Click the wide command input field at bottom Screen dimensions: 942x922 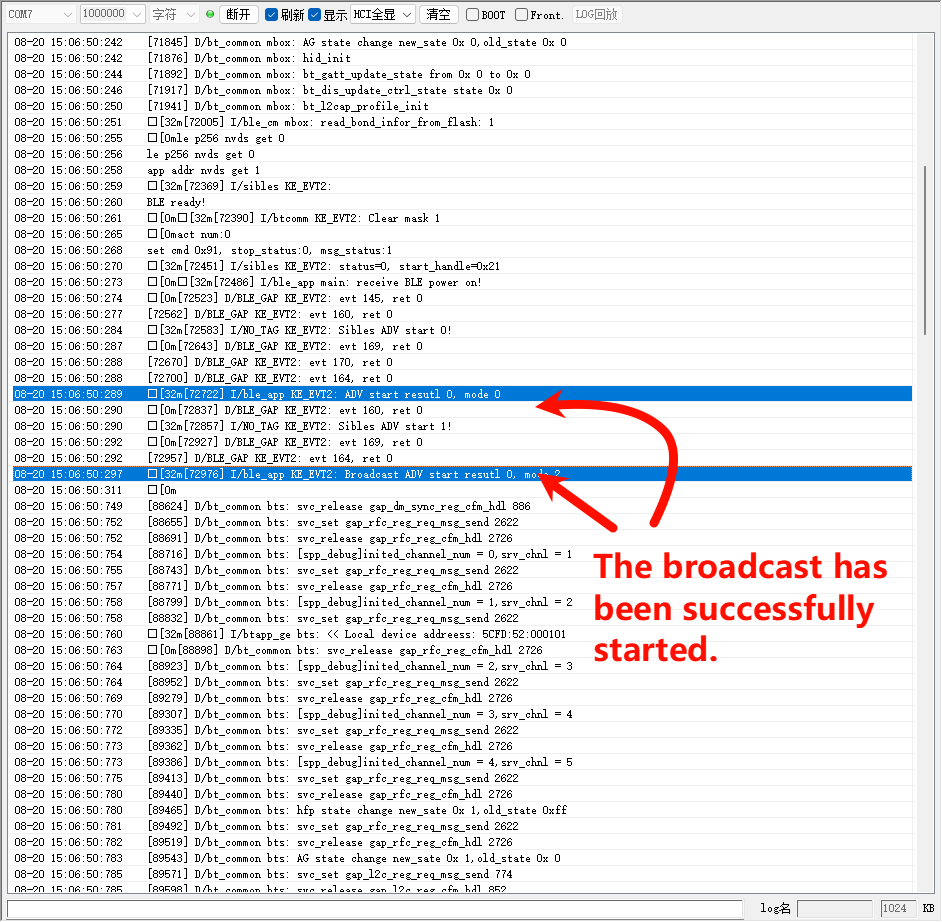tap(370, 908)
